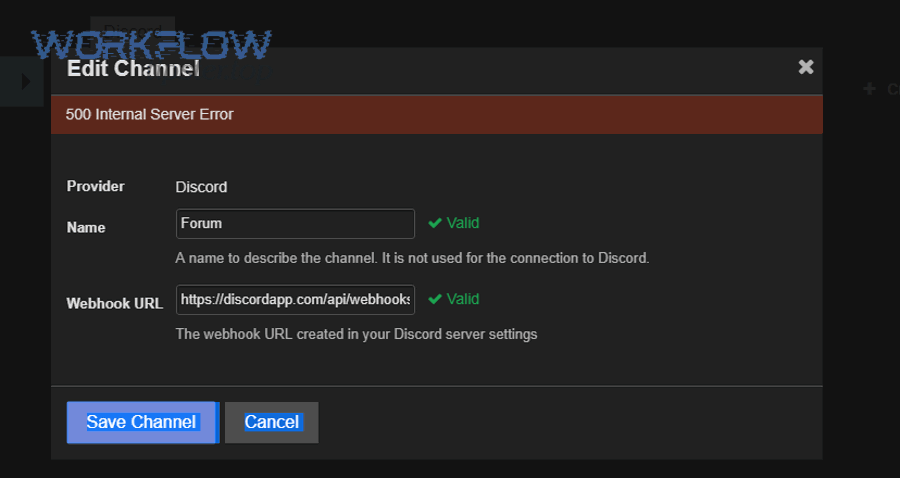Select the Discord provider value text
900x478 pixels.
pos(201,187)
